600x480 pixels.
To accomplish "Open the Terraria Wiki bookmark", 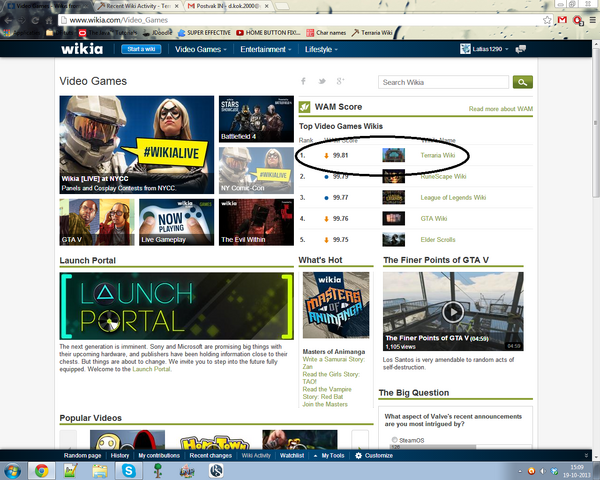I will 372,33.
